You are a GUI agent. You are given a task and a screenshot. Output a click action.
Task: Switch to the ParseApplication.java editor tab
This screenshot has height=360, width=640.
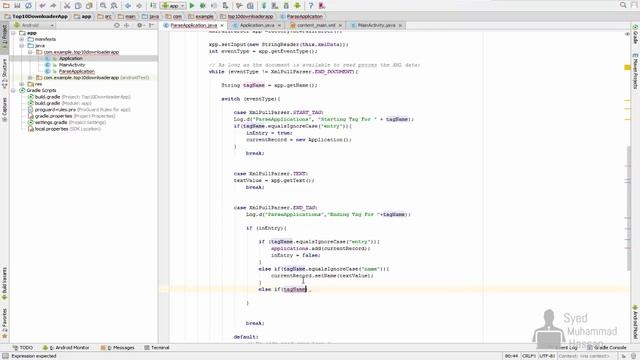tap(193, 25)
